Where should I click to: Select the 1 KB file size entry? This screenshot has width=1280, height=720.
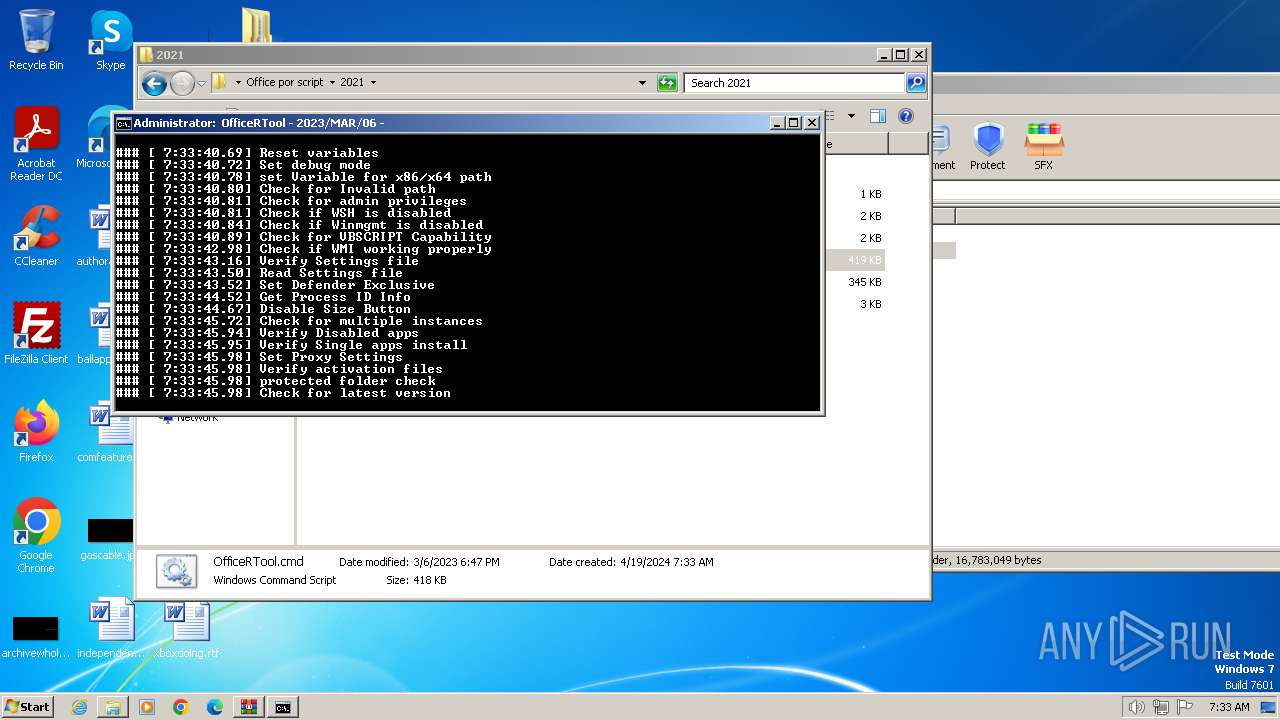[x=870, y=194]
